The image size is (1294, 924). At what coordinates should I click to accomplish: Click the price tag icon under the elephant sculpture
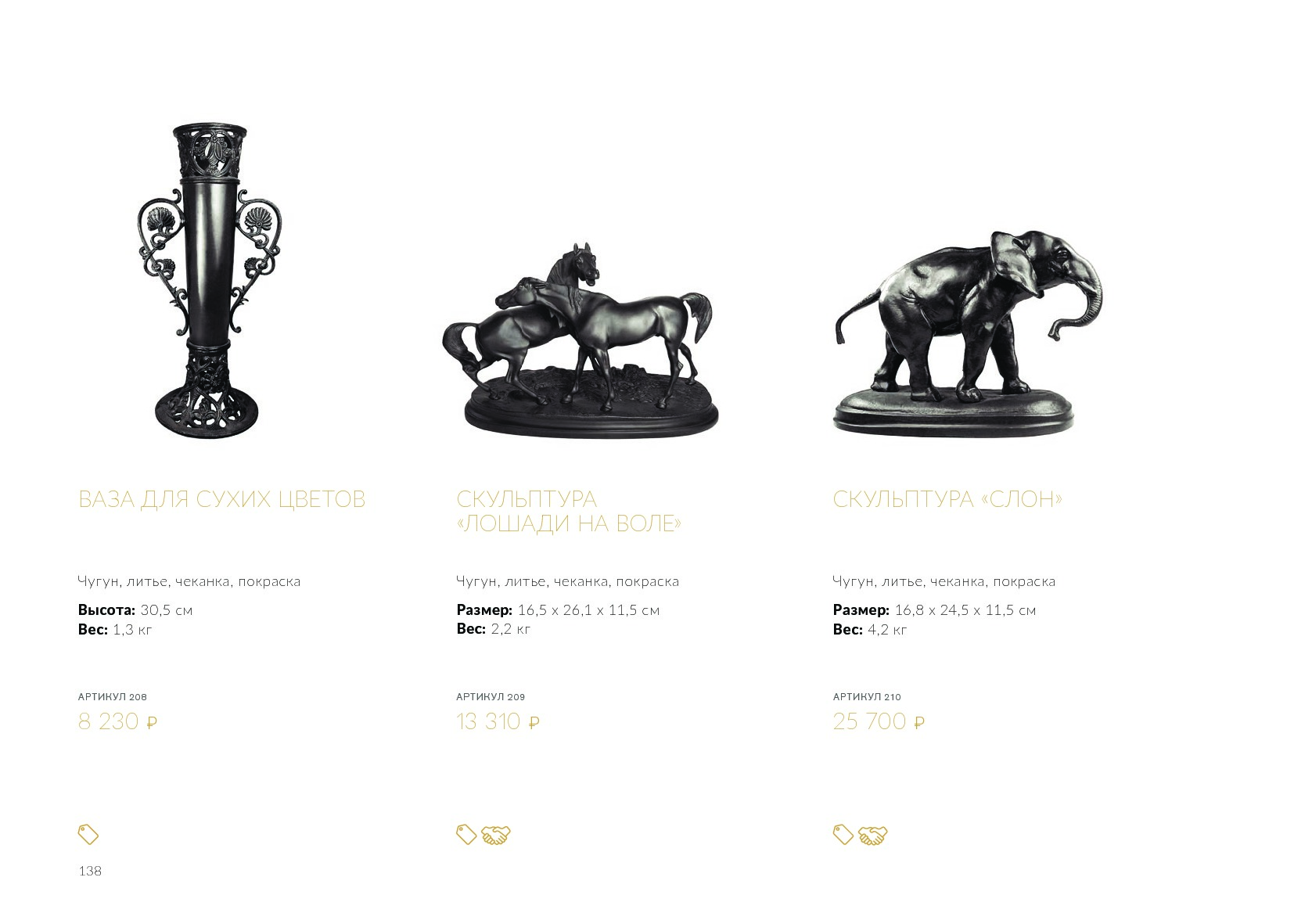tap(843, 835)
